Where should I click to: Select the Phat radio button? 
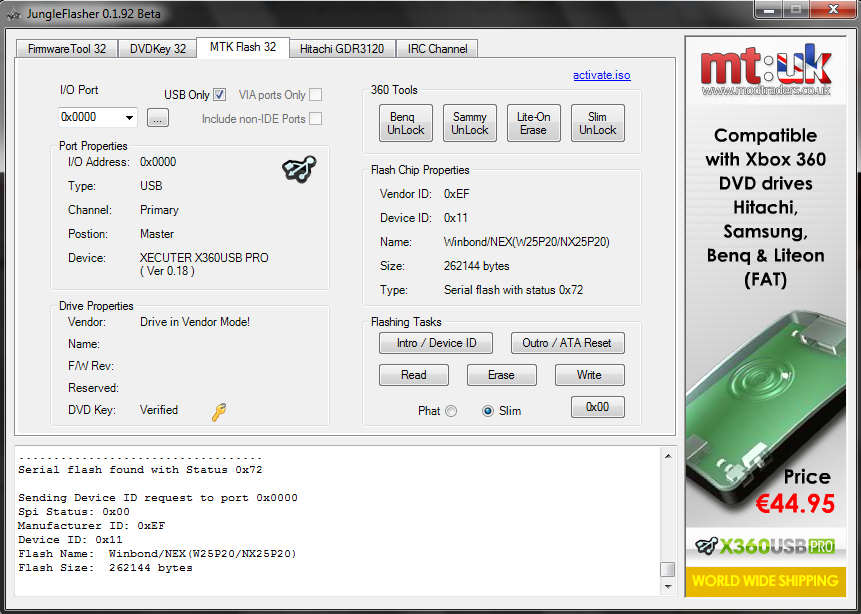point(451,411)
